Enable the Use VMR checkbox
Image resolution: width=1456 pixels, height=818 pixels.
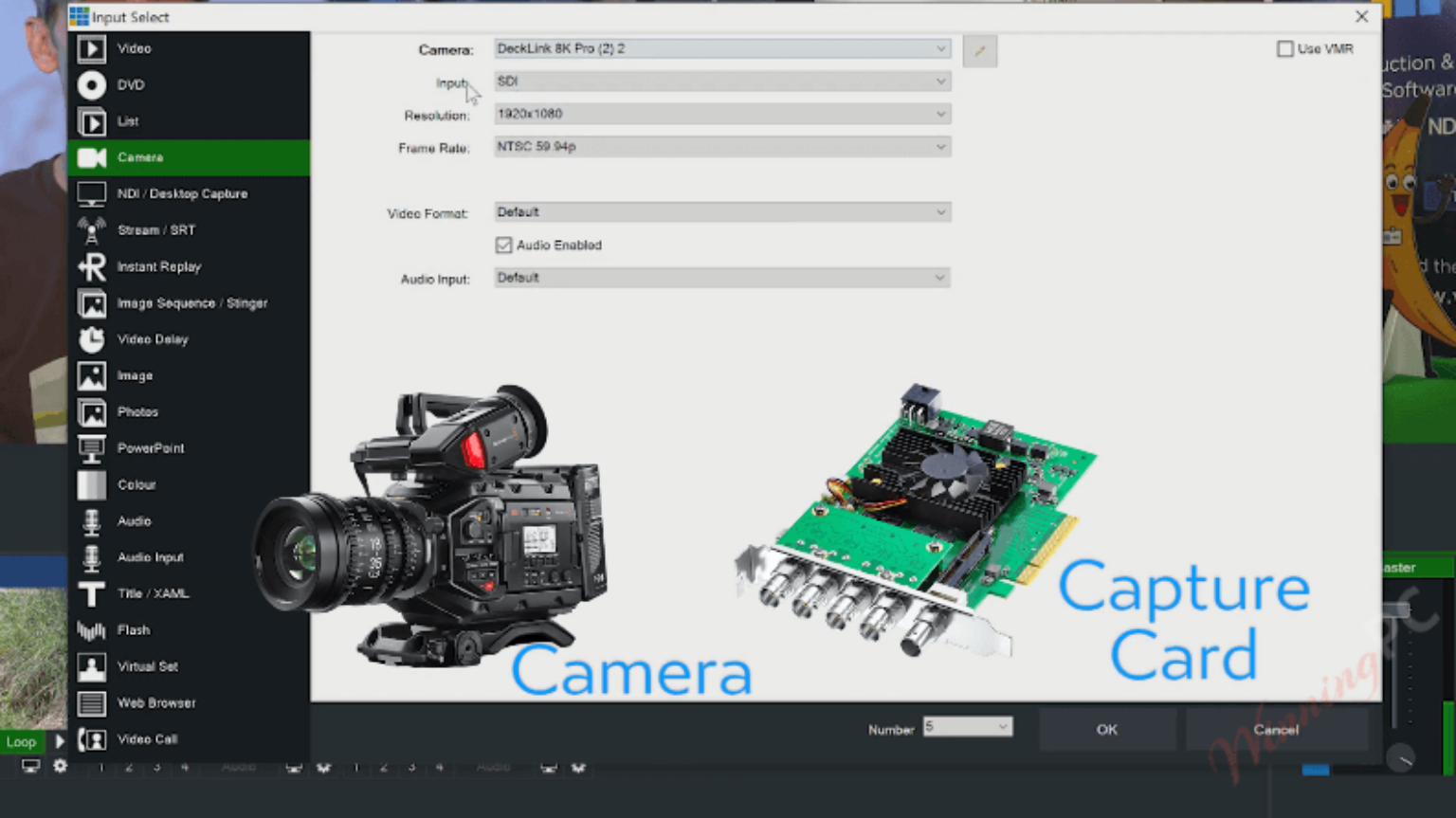[1284, 48]
